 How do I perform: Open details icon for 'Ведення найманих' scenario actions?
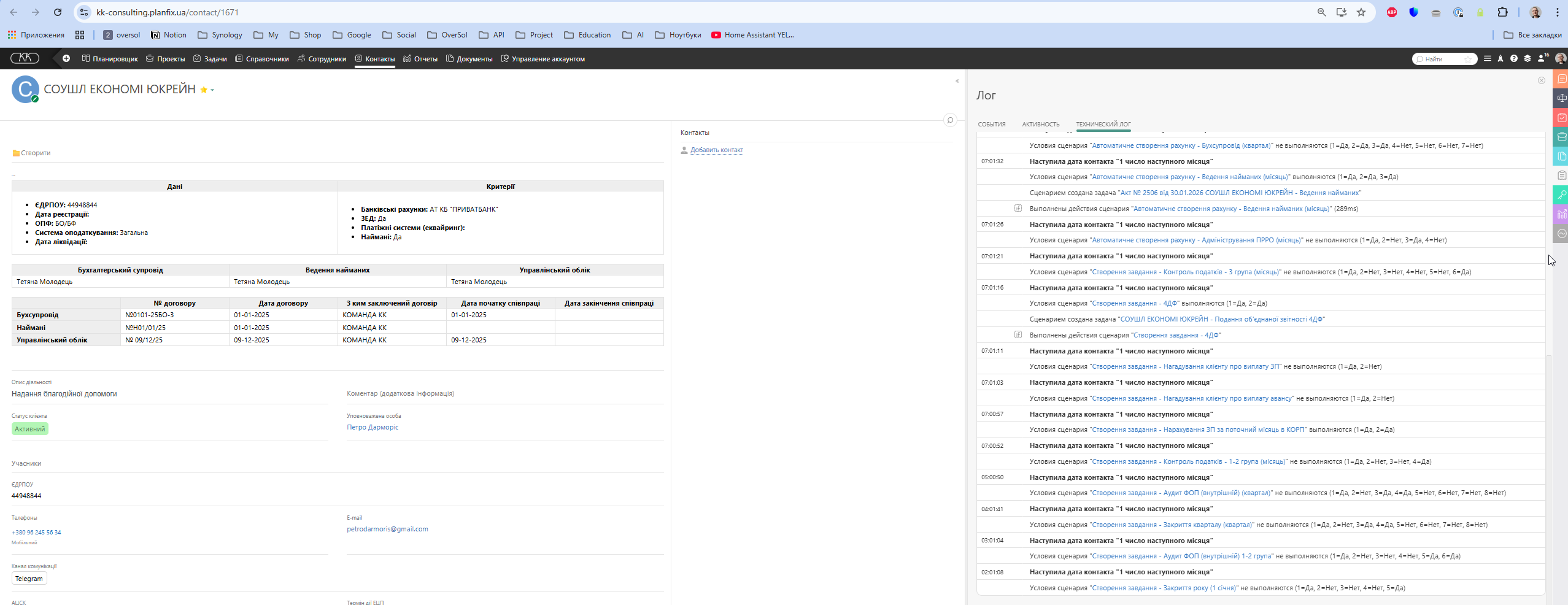click(1018, 209)
